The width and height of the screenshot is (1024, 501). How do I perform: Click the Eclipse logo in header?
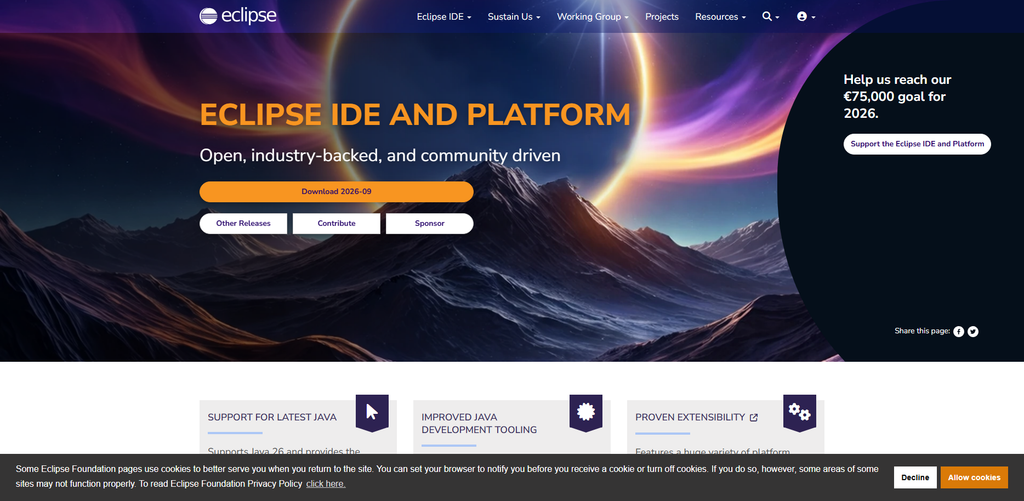pyautogui.click(x=238, y=16)
